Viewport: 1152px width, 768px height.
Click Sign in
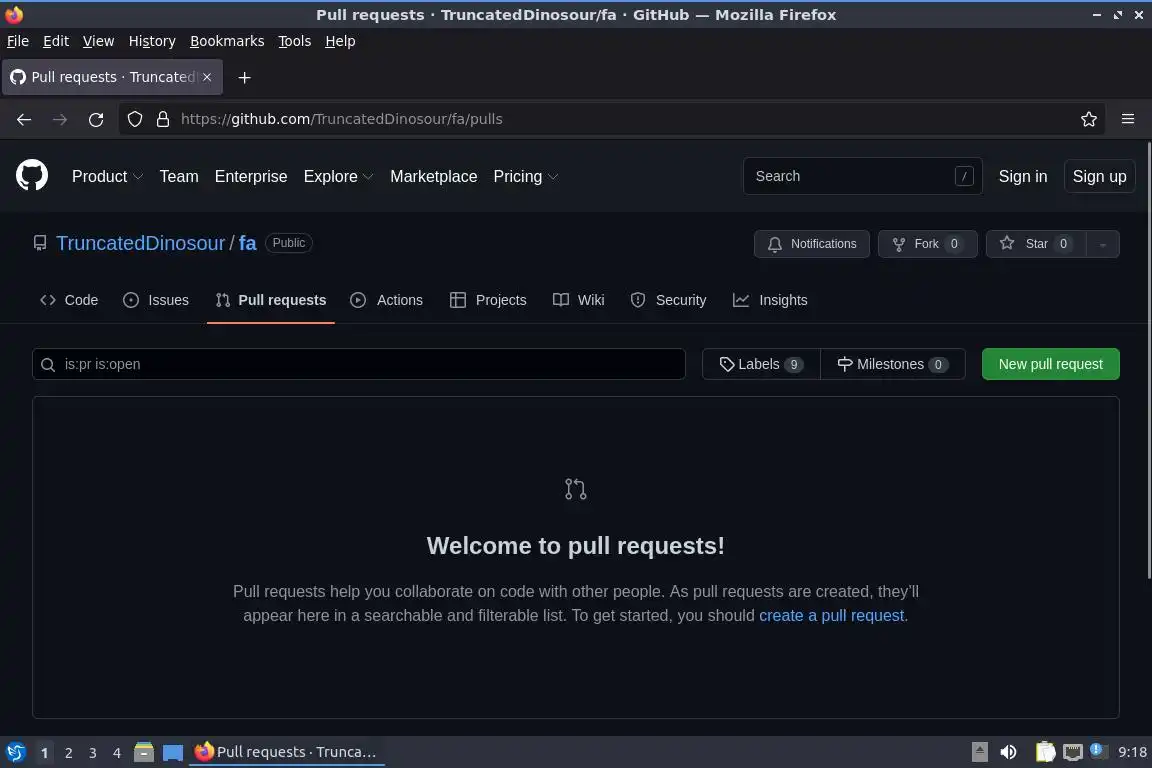click(1023, 176)
